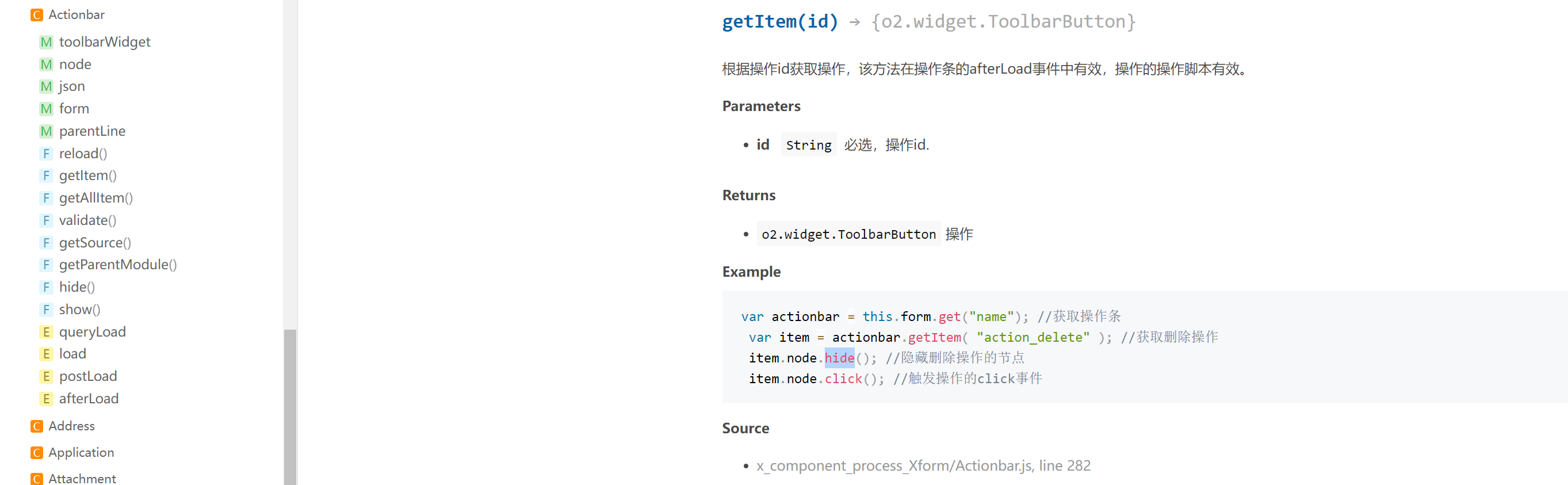Expand the Attachment class entry
This screenshot has height=485, width=1568.
coord(82,479)
